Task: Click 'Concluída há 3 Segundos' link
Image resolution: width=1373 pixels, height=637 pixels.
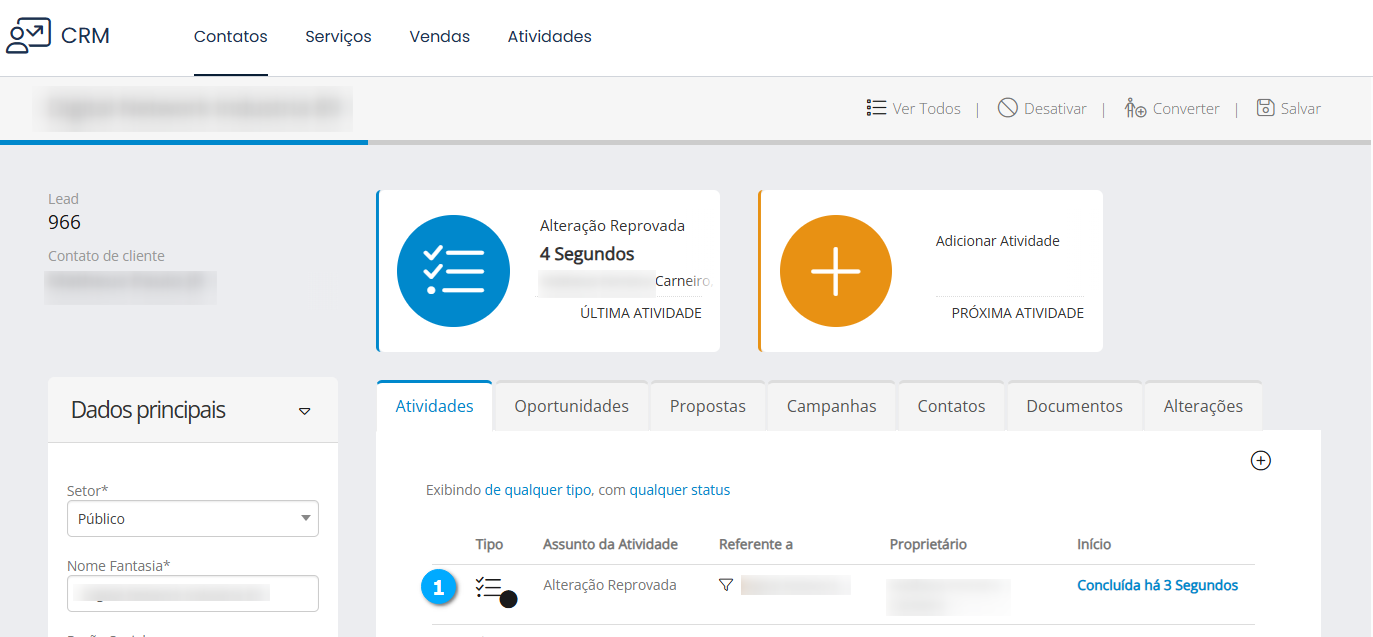Action: click(1157, 585)
